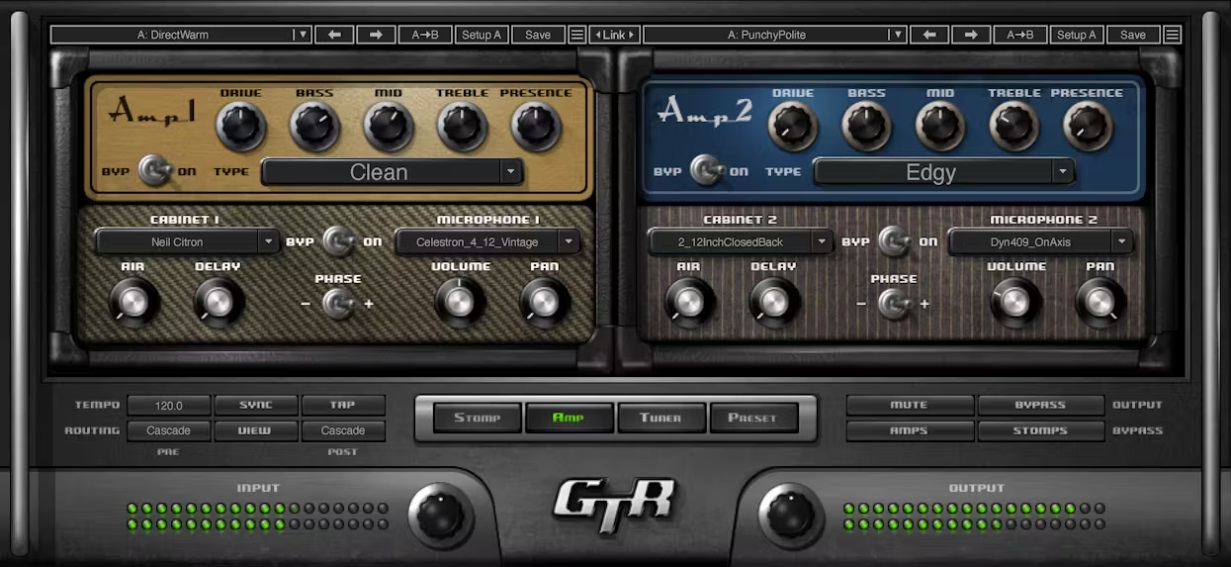Click the Link button between preset bars
This screenshot has height=567, width=1231.
point(613,34)
